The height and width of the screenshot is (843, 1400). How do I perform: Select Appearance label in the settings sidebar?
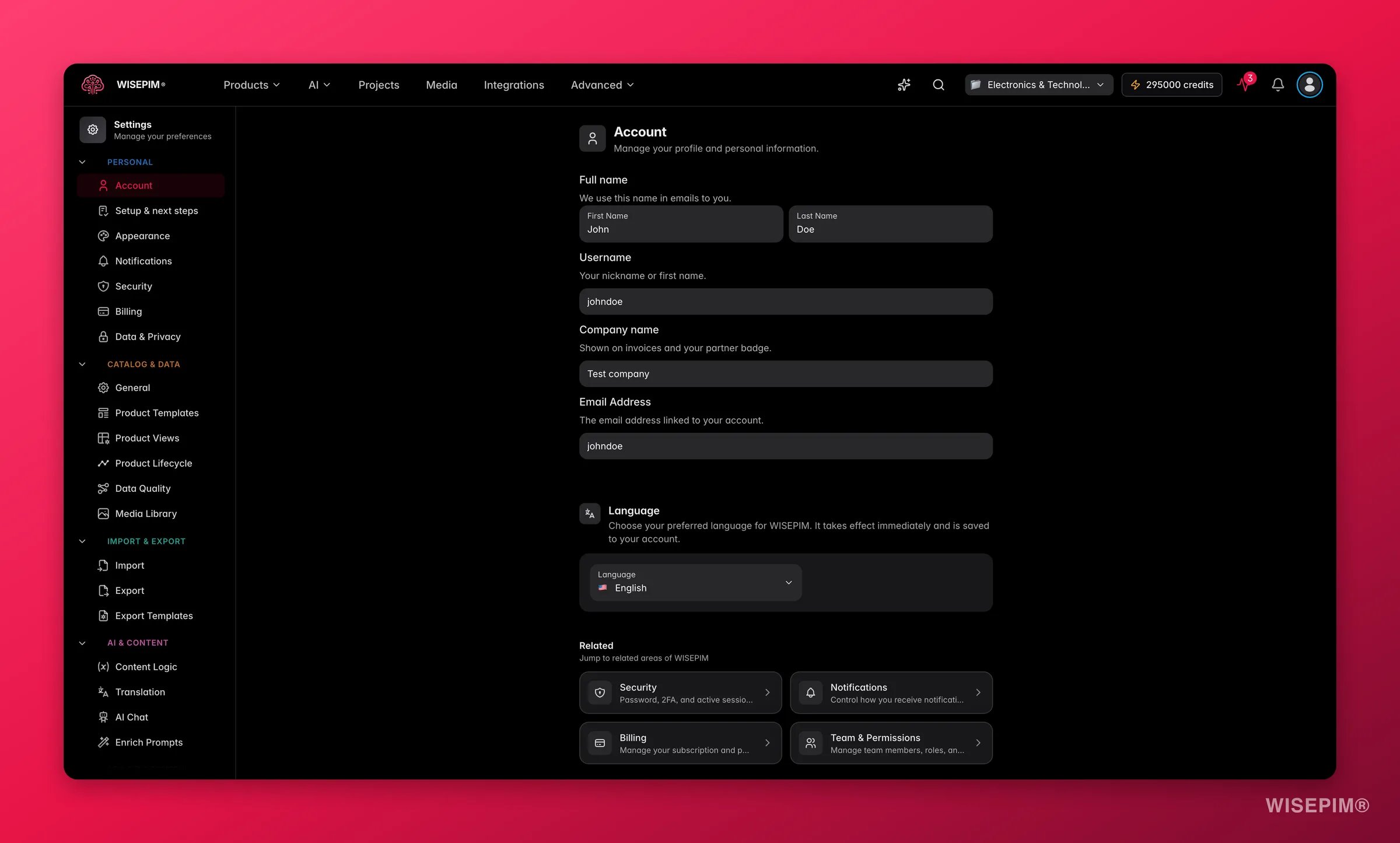click(142, 236)
